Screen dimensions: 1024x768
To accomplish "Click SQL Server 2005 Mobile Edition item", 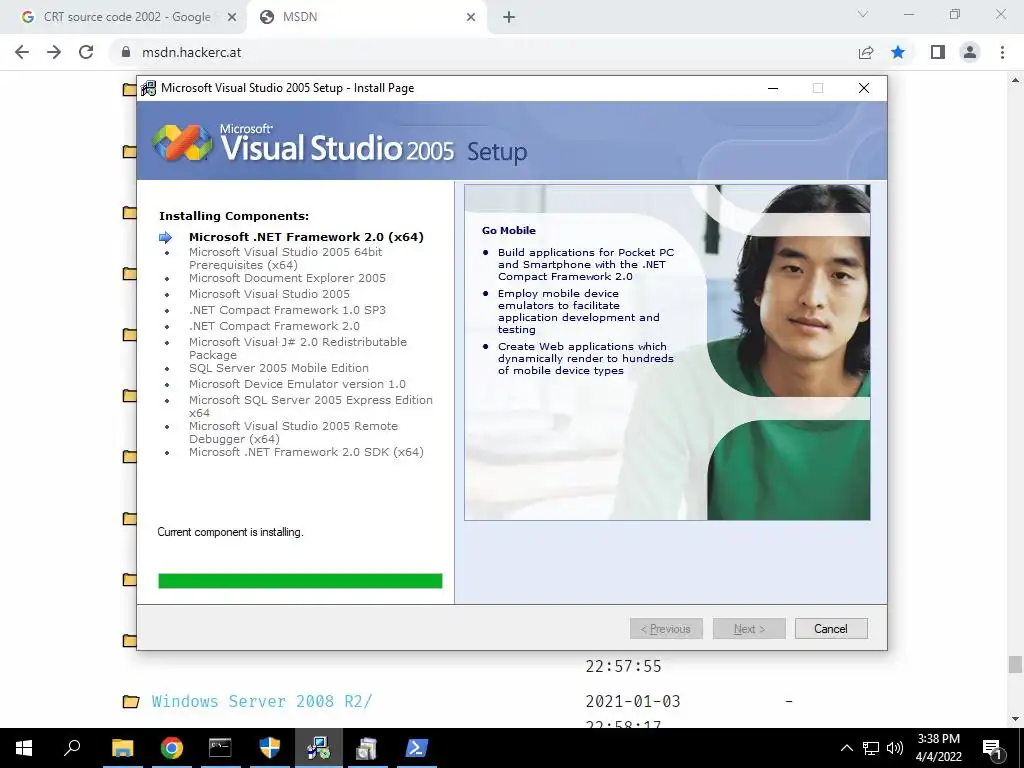I will point(279,368).
